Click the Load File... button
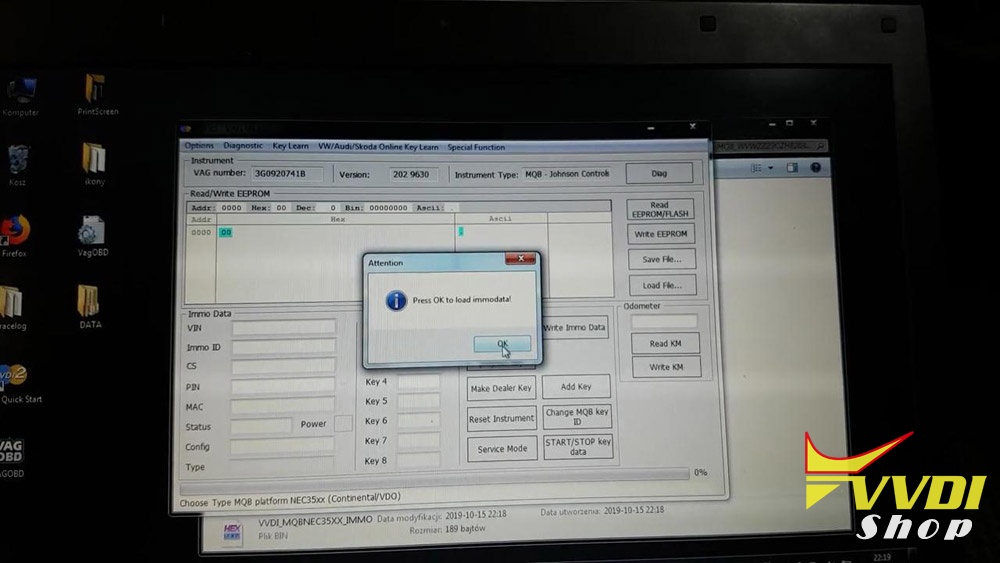 pos(662,286)
